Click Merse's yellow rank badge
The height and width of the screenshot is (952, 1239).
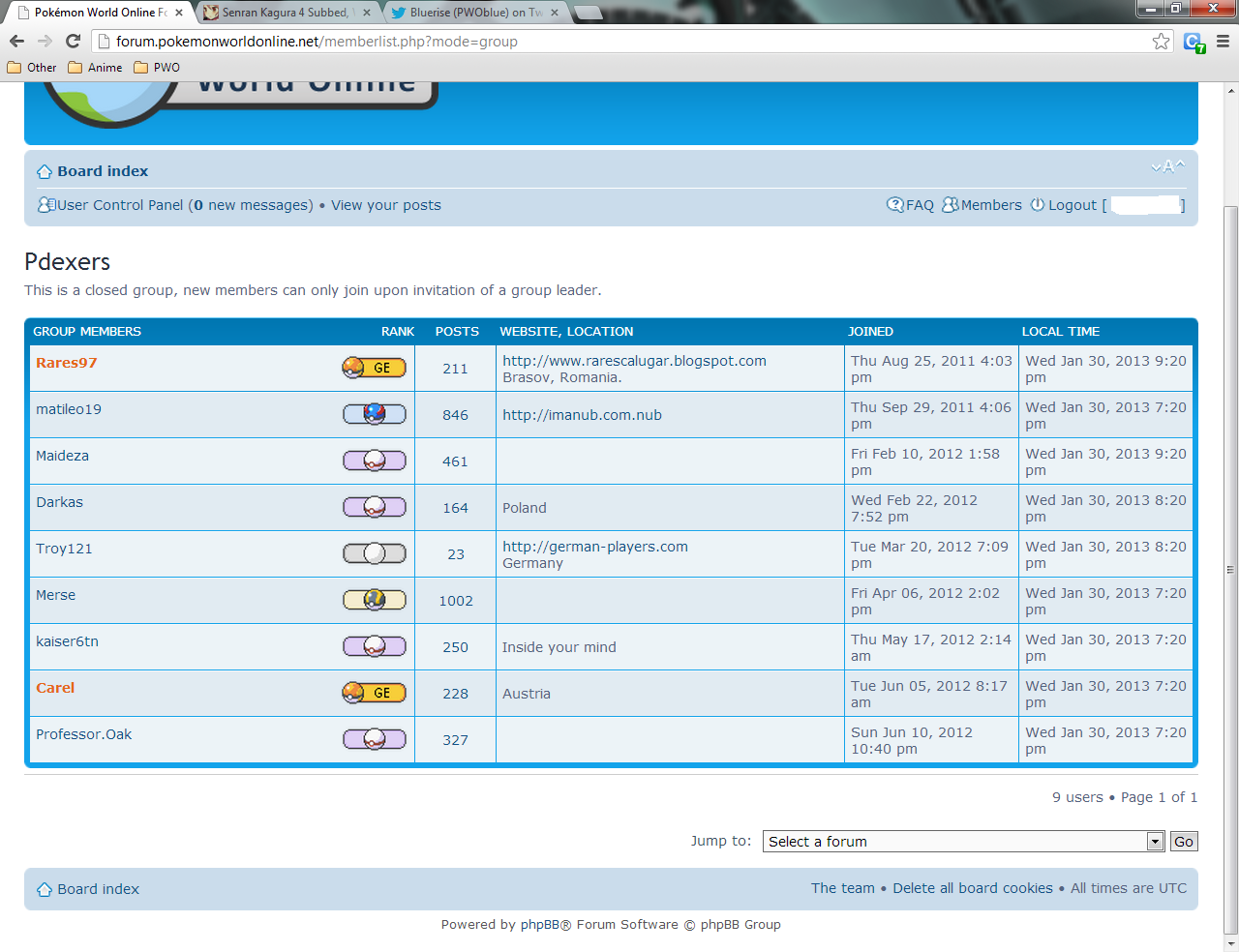pos(374,600)
